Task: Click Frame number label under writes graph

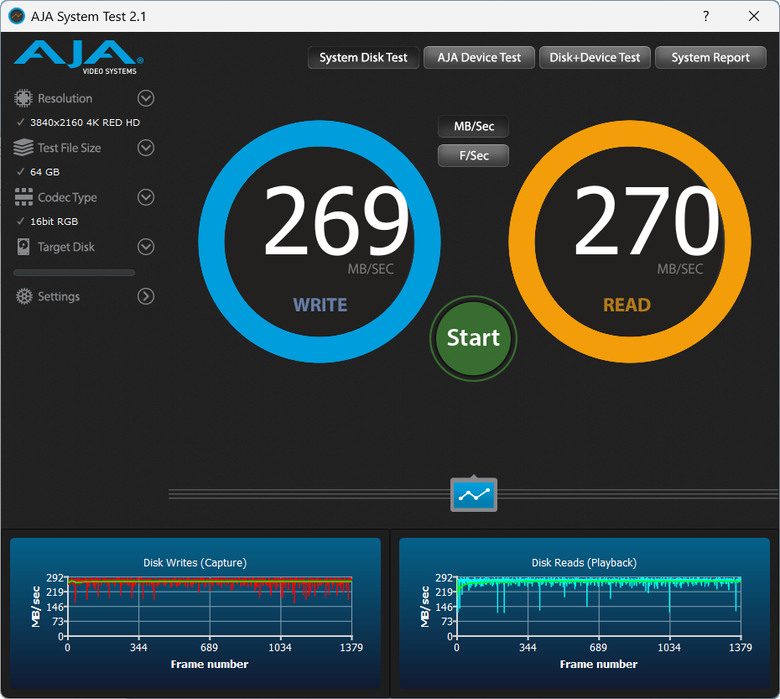Action: [x=209, y=664]
